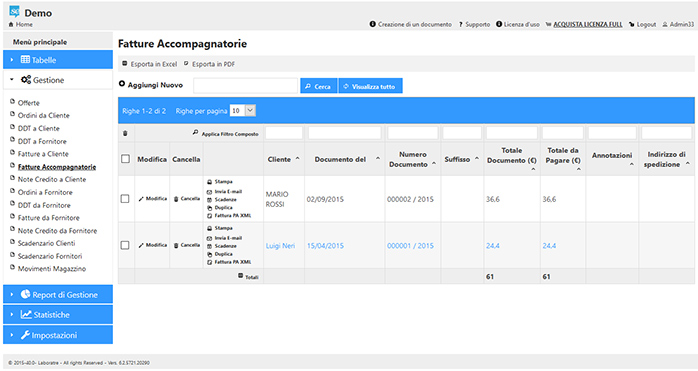Click the Invia E-mail icon for Luigi Neri
This screenshot has height=371, width=698.
point(209,238)
